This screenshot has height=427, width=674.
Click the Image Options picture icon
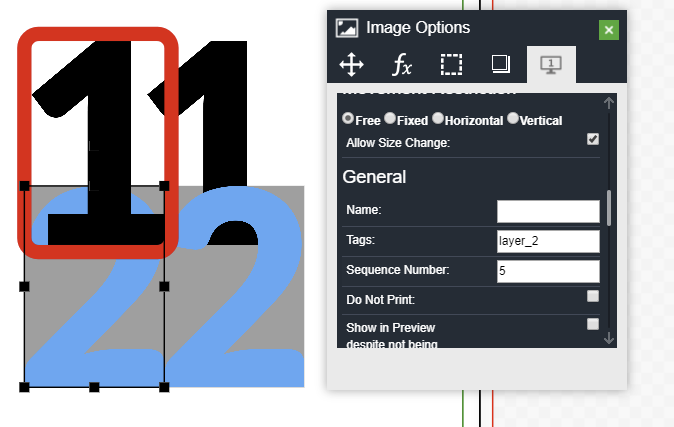[347, 28]
